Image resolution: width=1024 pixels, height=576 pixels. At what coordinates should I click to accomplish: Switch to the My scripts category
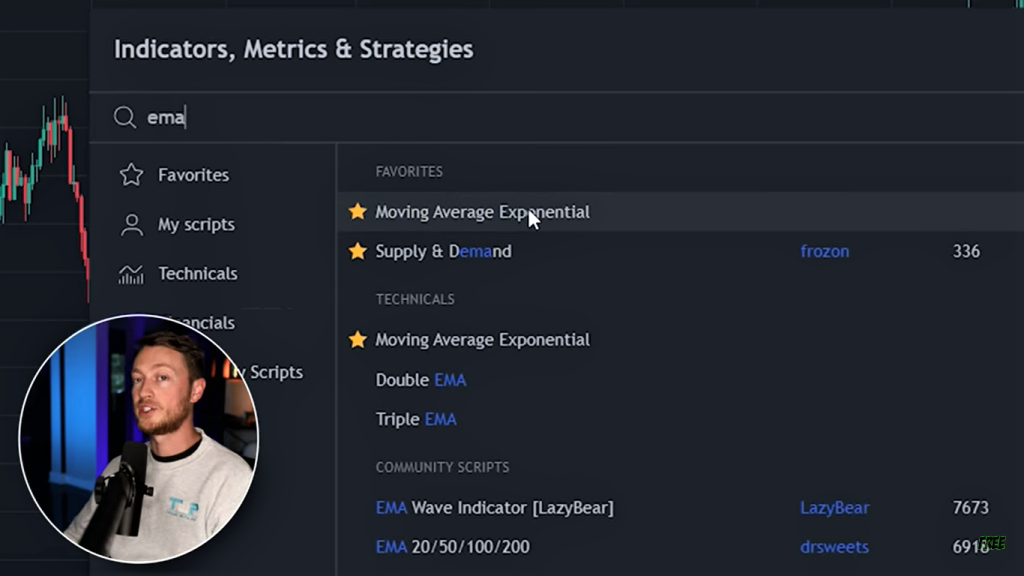(x=196, y=225)
